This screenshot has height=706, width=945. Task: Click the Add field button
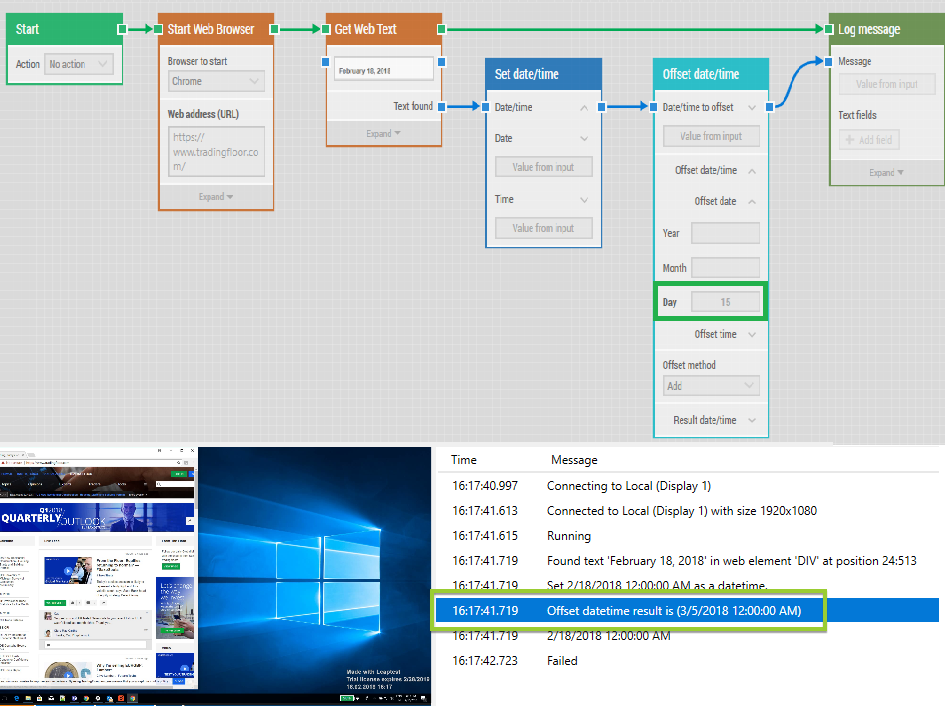click(869, 140)
